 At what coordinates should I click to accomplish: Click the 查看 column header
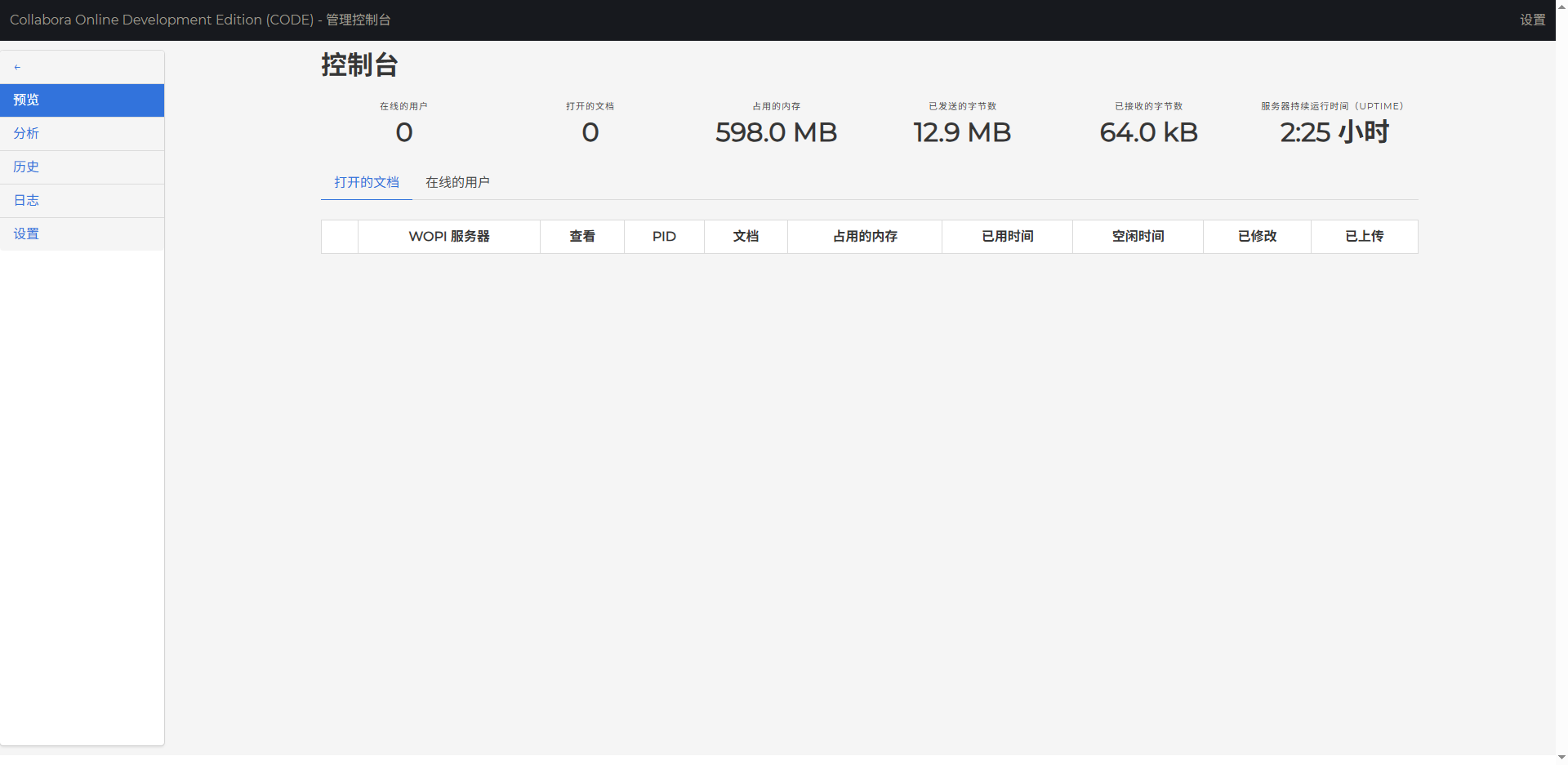pos(582,236)
